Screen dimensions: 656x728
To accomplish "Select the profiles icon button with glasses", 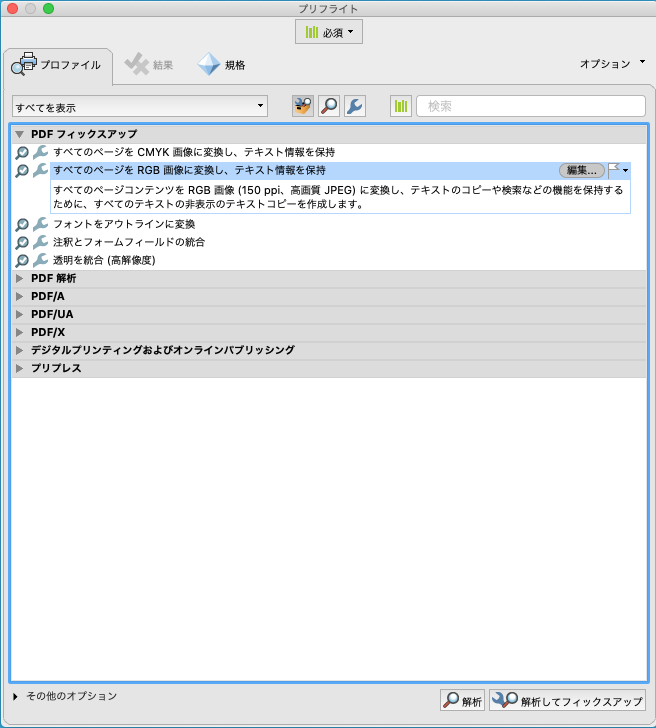I will (303, 106).
